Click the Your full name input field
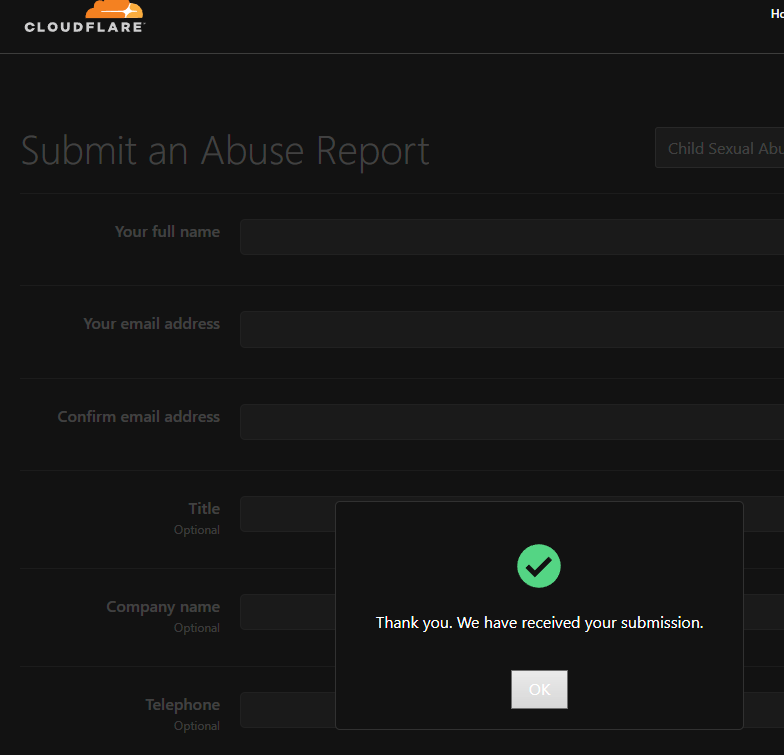Viewport: 784px width, 755px height. tap(512, 236)
